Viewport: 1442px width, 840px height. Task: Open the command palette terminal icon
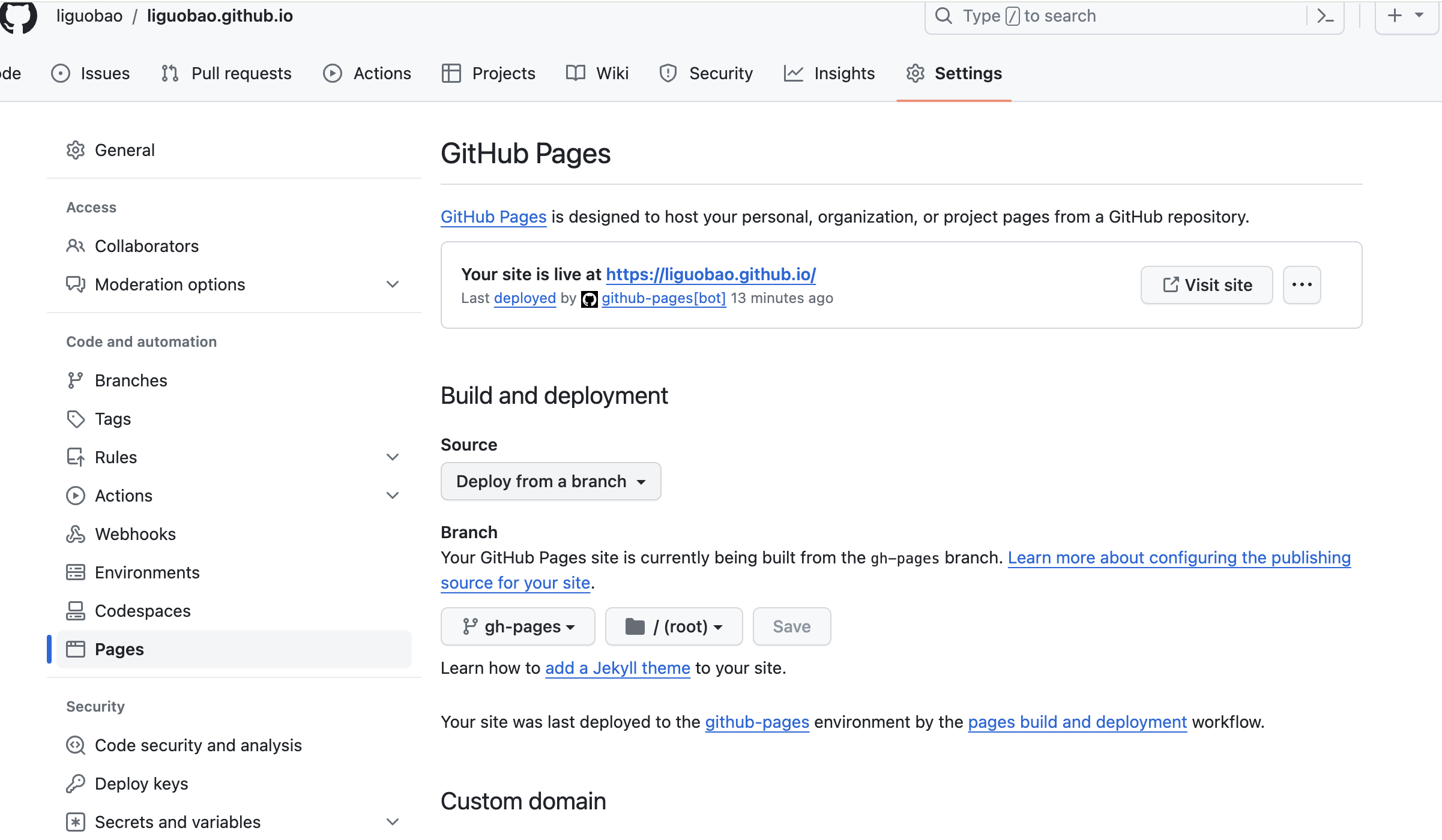coord(1325,16)
